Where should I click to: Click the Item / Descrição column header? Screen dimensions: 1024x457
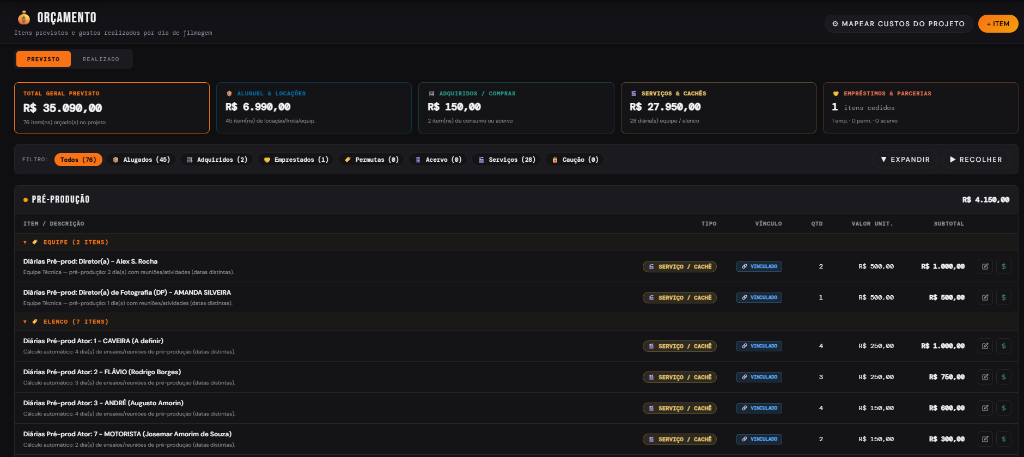point(54,224)
